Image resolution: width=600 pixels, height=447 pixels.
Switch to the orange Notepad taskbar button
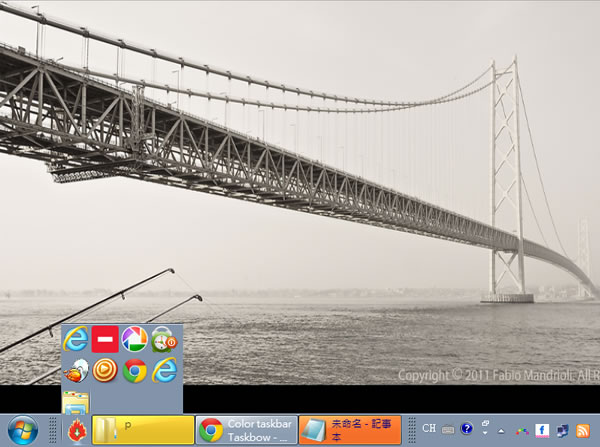350,430
